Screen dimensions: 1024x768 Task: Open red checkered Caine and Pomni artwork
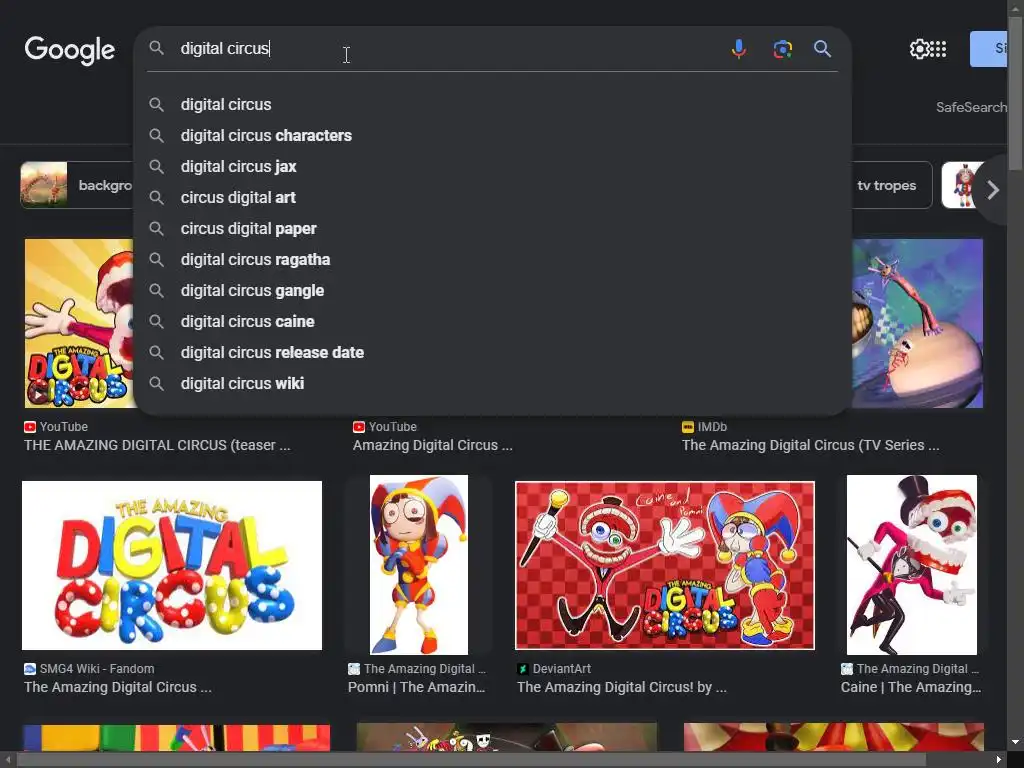pyautogui.click(x=665, y=566)
